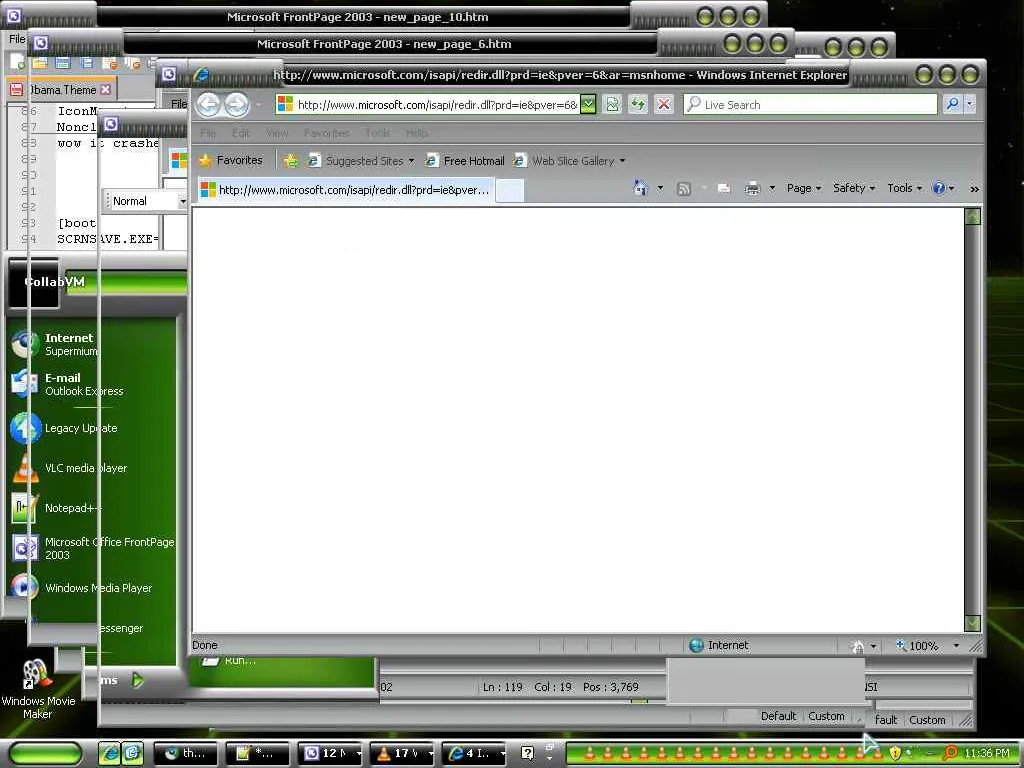Open the Help menu in Internet Explorer
Viewport: 1024px width, 768px height.
(x=417, y=133)
